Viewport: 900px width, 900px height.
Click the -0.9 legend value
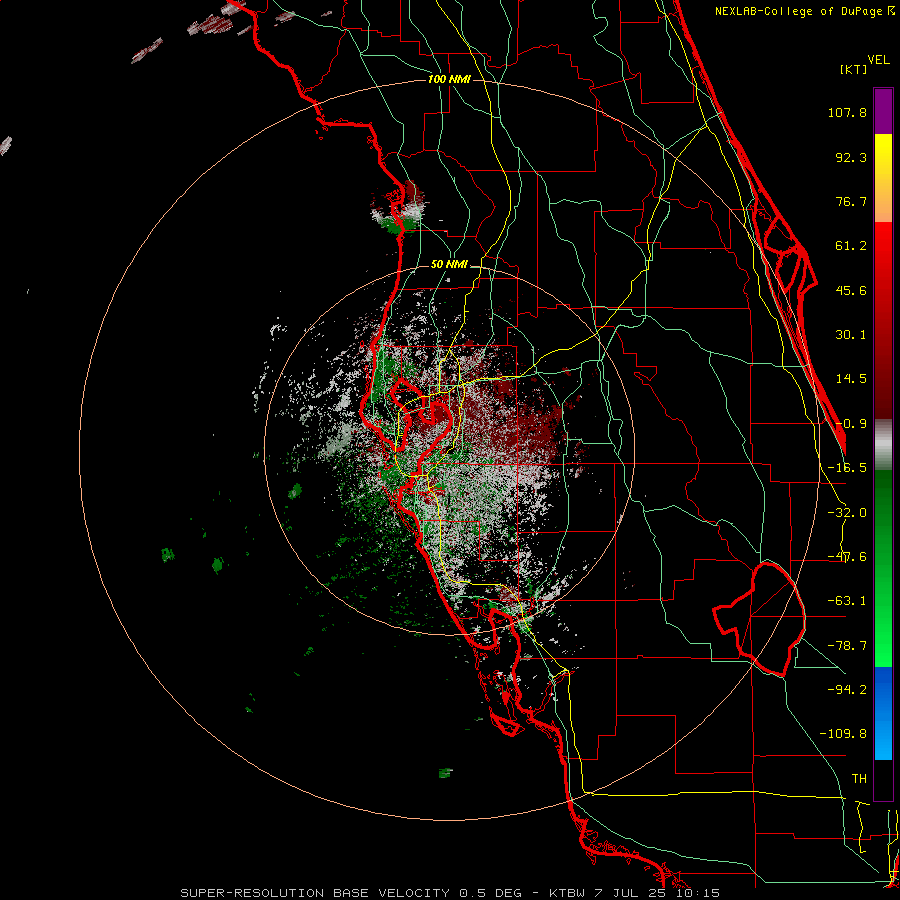tap(851, 424)
